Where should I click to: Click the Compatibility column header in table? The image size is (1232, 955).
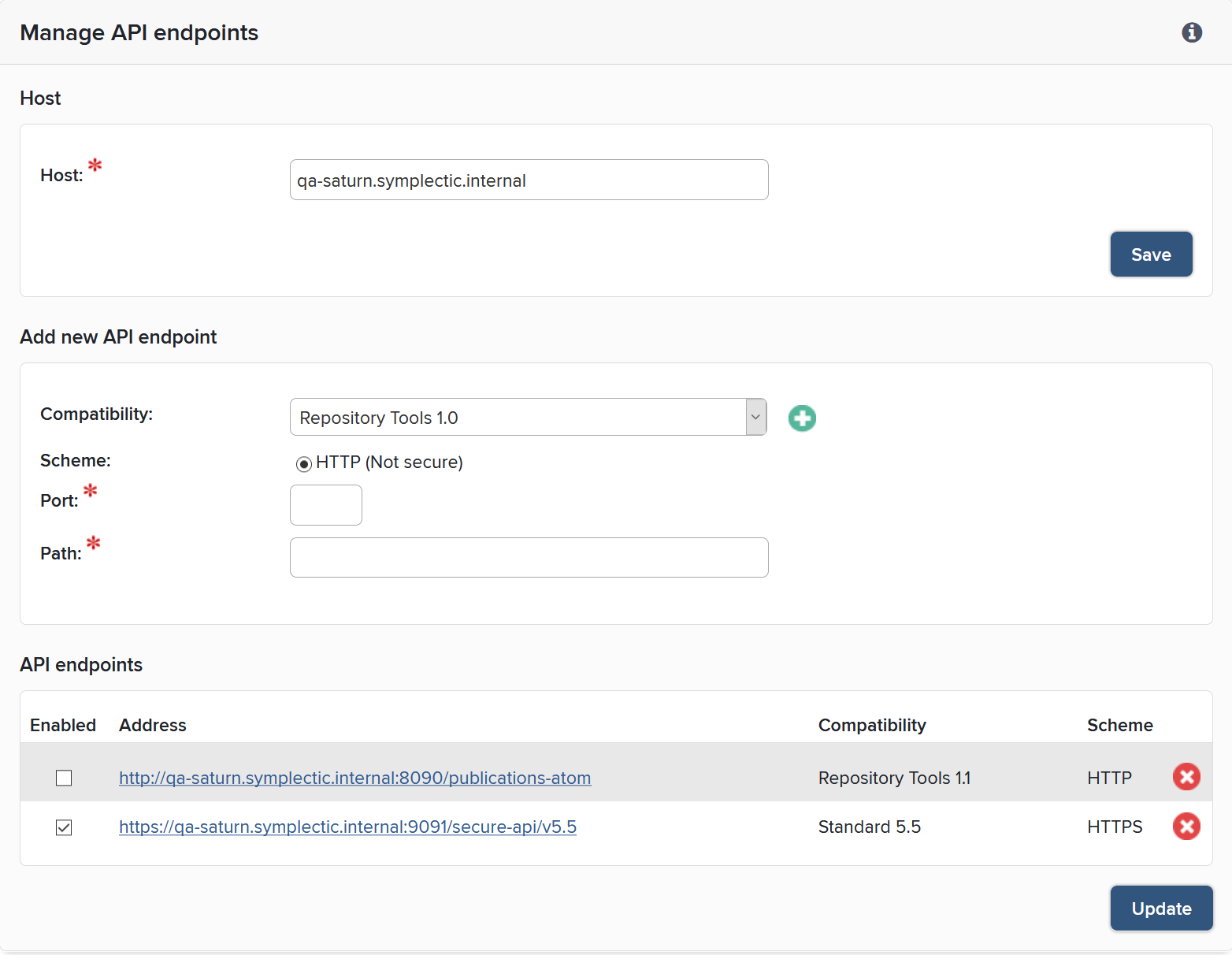871,725
